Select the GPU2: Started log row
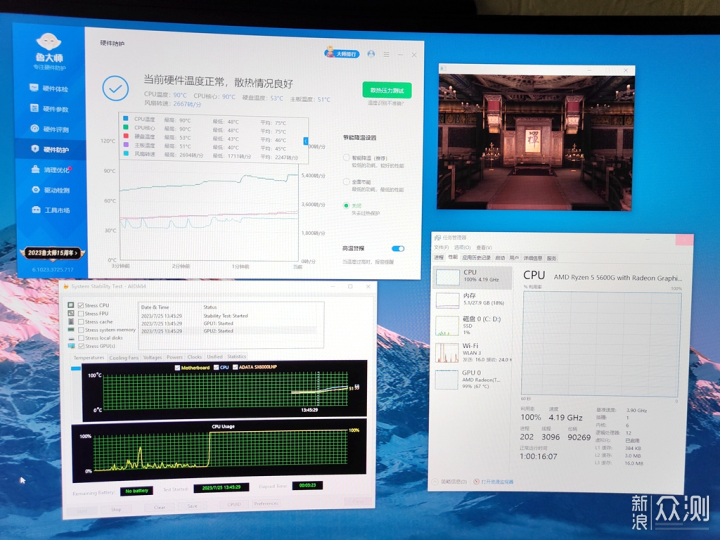Viewport: 720px width, 540px height. (228, 331)
